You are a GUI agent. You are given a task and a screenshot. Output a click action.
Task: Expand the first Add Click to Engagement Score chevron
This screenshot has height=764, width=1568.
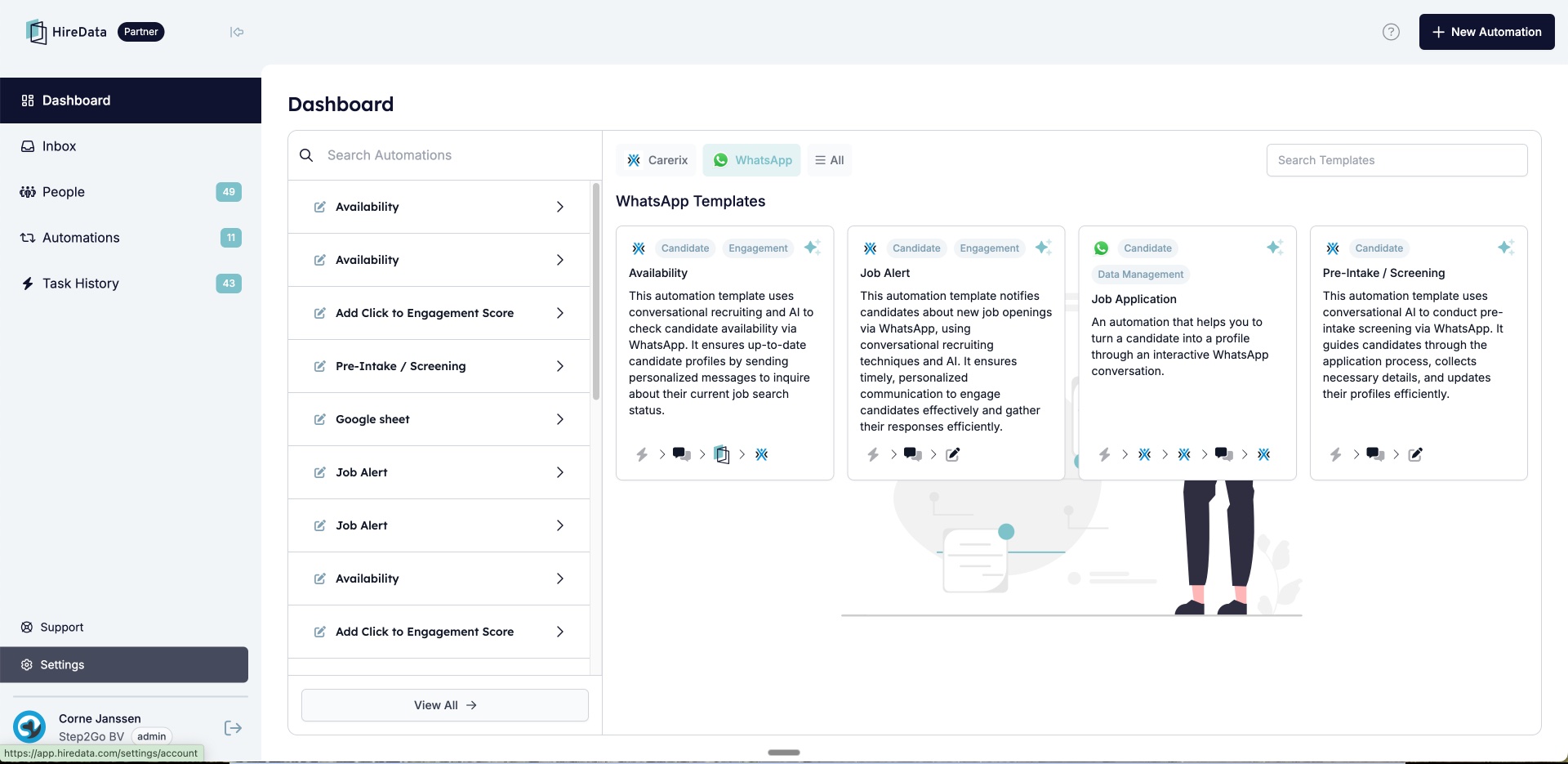pyautogui.click(x=560, y=313)
